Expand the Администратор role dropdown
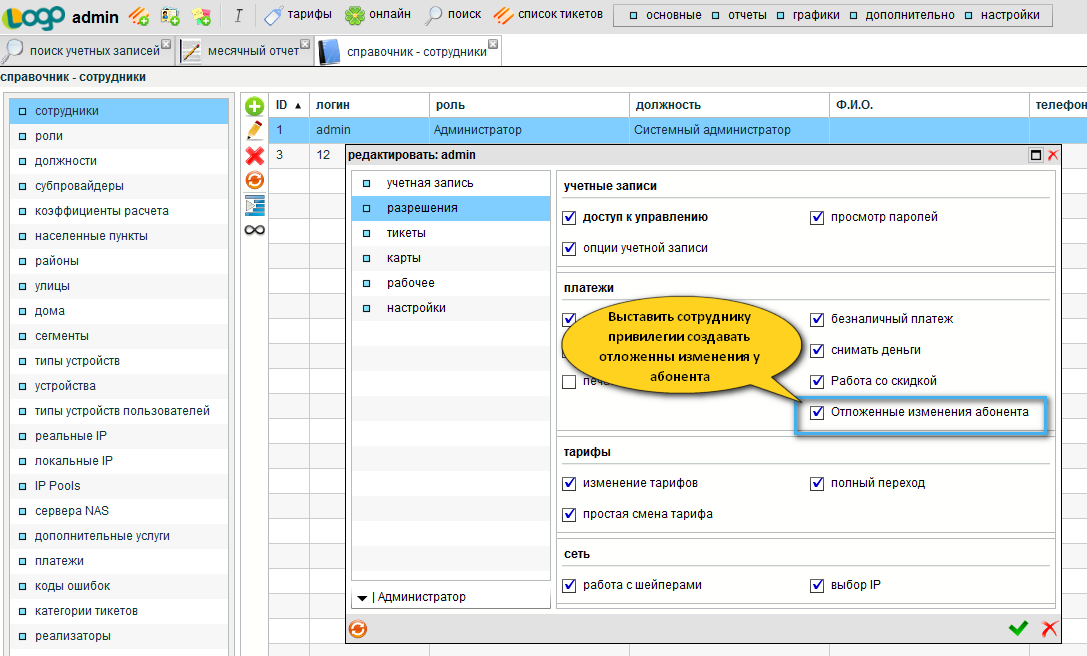This screenshot has height=656, width=1087. point(362,598)
